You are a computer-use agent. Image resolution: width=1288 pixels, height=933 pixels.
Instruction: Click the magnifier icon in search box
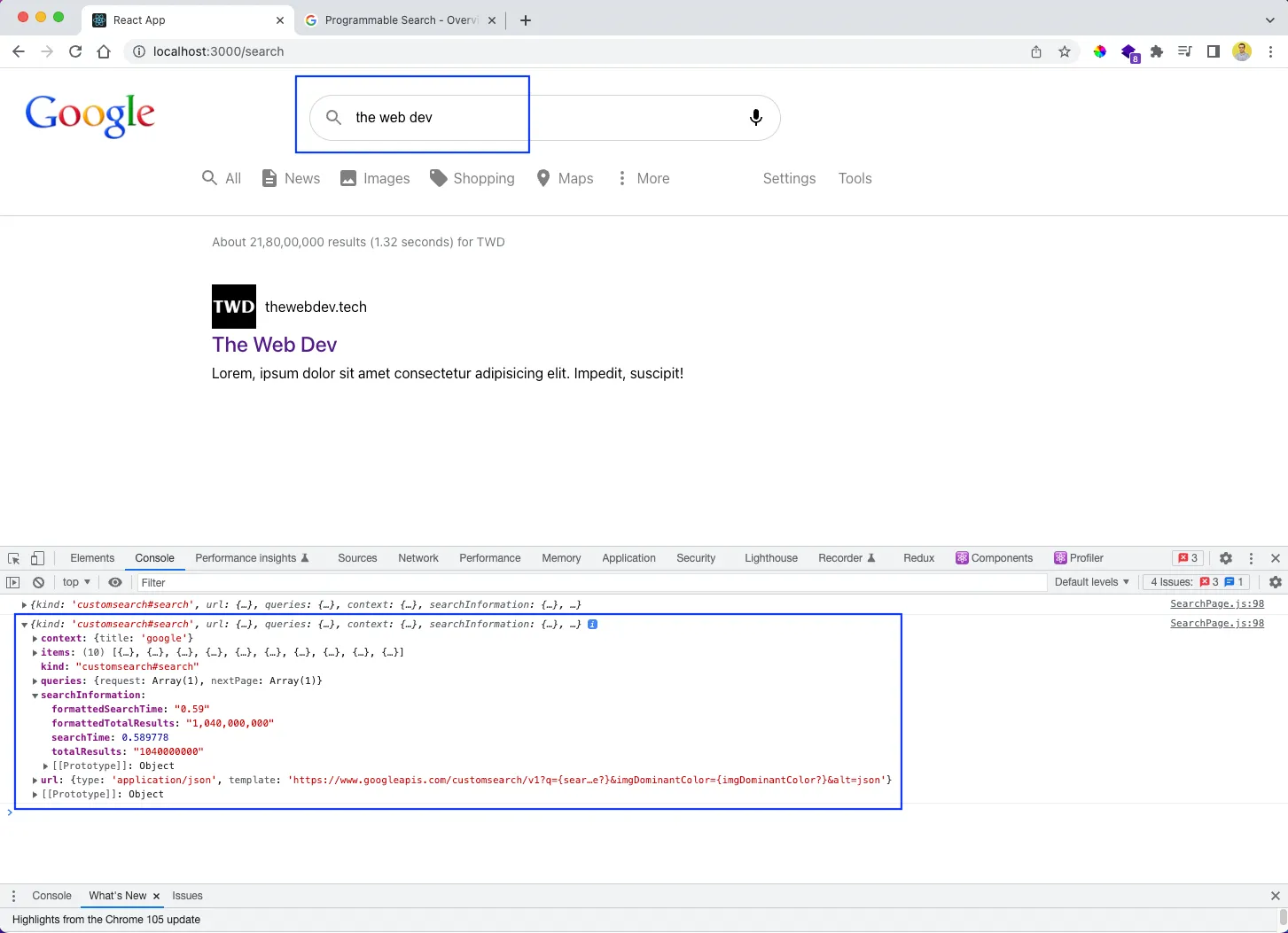pyautogui.click(x=333, y=117)
